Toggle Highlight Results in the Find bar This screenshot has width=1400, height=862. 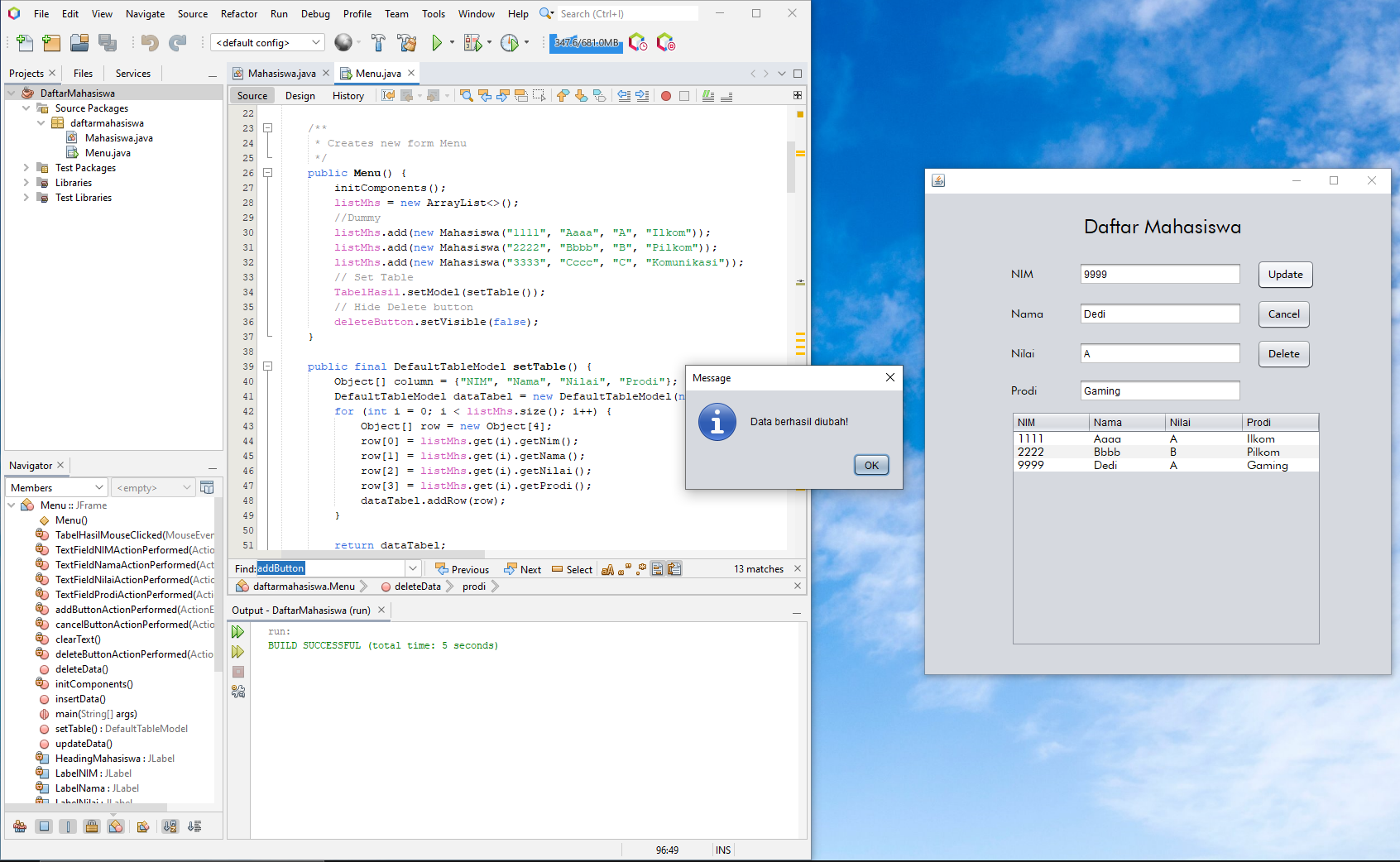click(657, 569)
